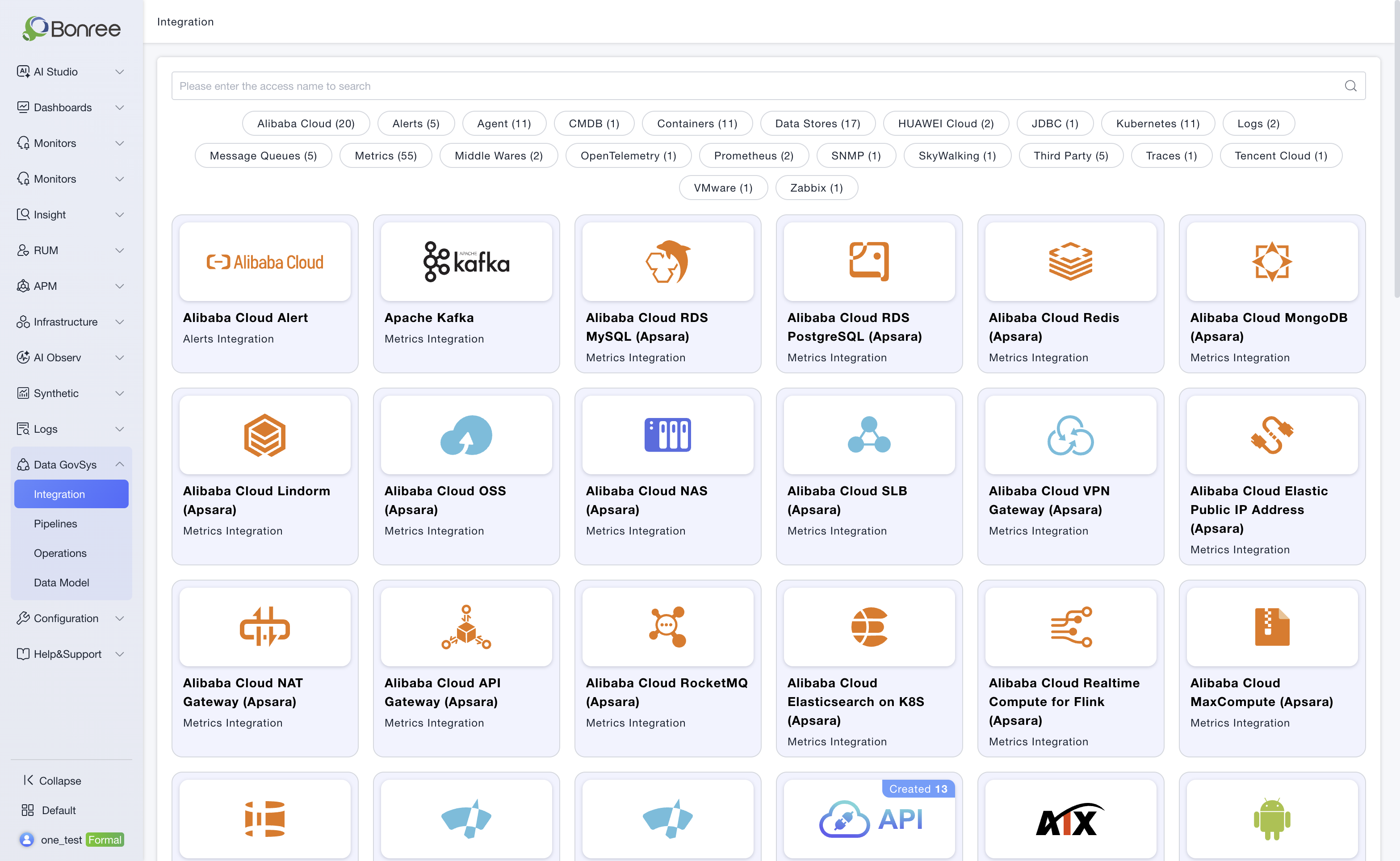
Task: Expand the APM menu chevron
Action: [x=120, y=286]
